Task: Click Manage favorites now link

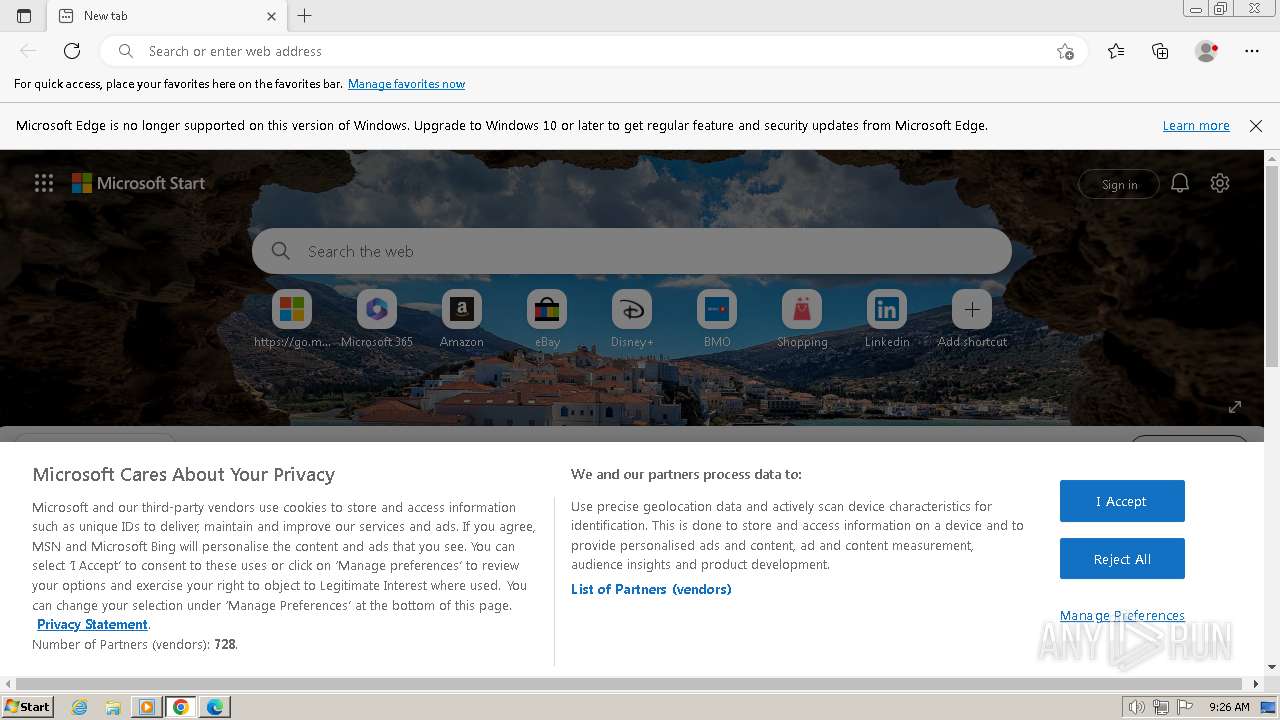Action: 406,84
